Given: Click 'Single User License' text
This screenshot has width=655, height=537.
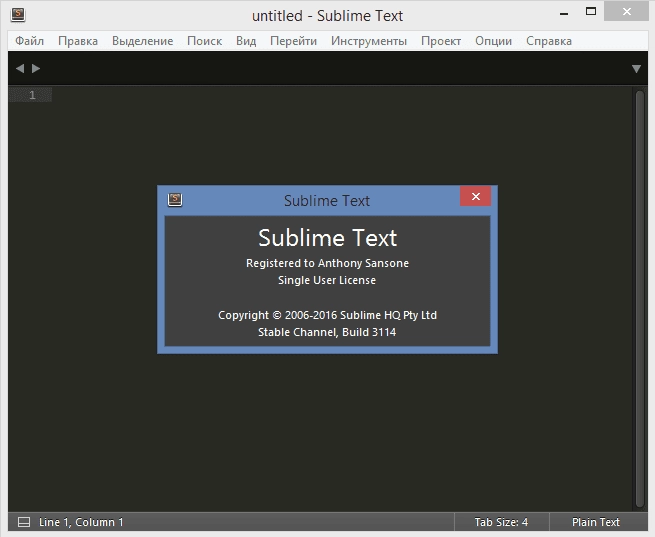Looking at the screenshot, I should (327, 280).
